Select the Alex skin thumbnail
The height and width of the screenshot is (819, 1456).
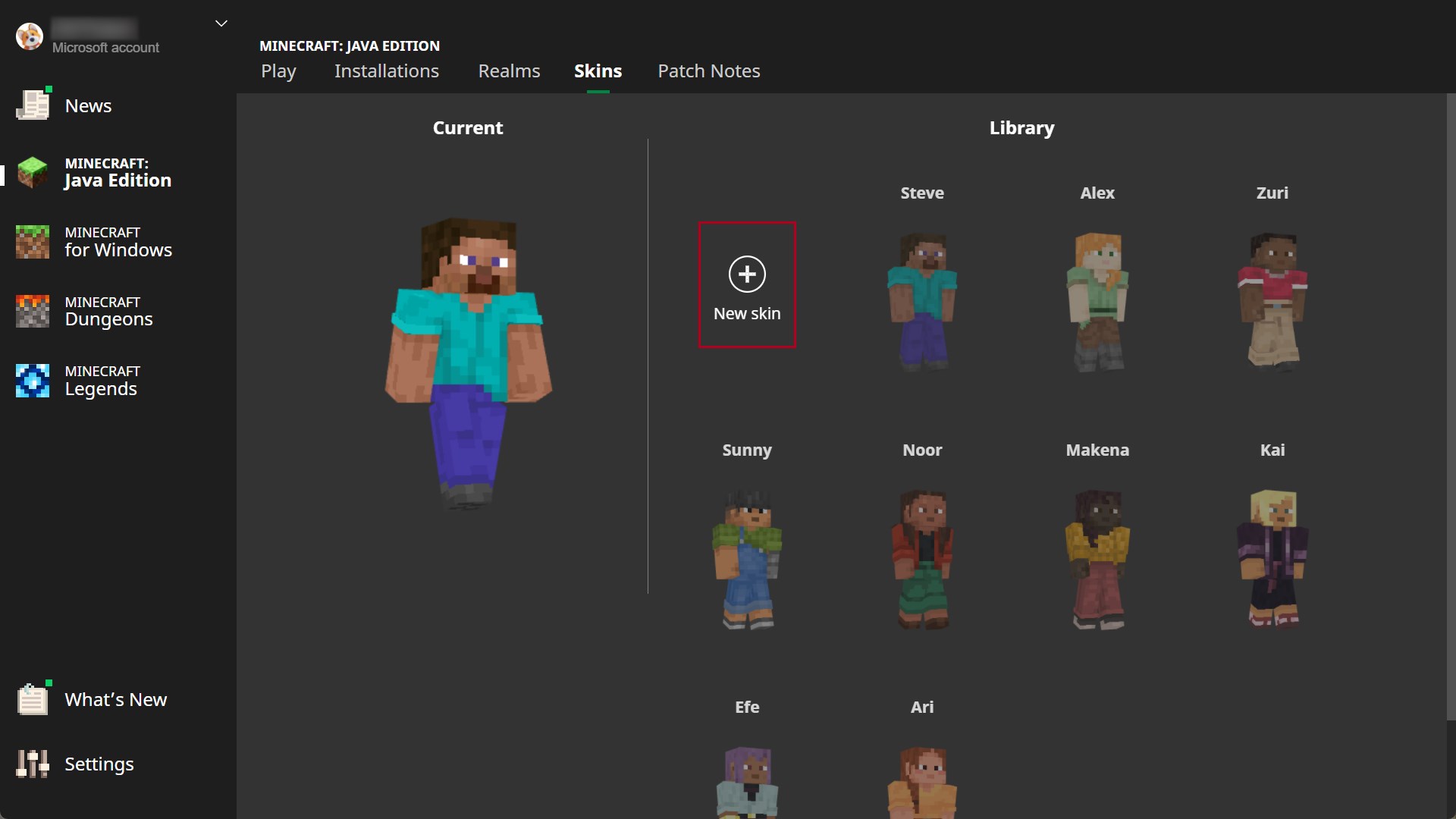tap(1097, 302)
